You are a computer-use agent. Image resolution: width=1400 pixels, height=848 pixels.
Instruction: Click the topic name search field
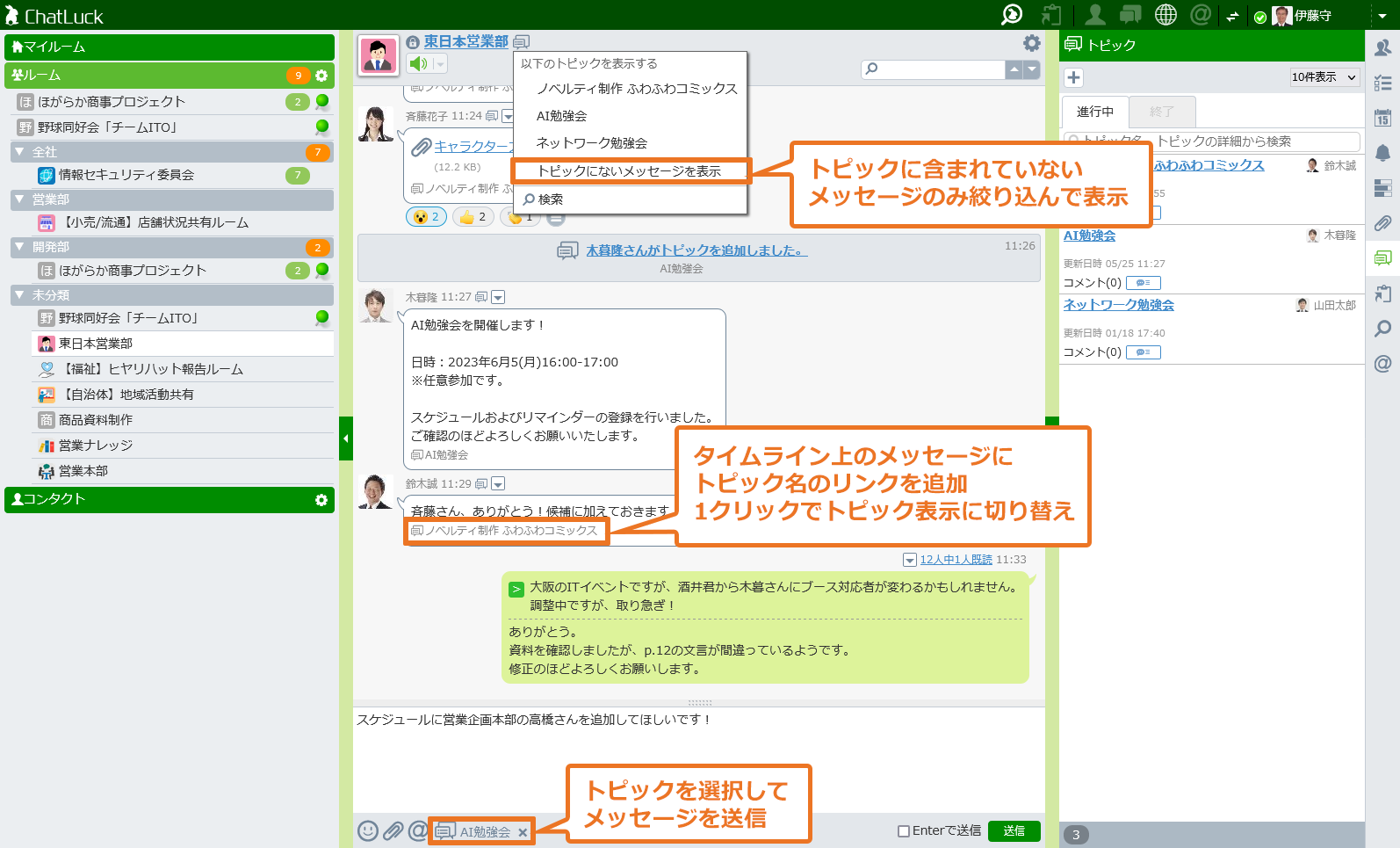[x=1212, y=141]
